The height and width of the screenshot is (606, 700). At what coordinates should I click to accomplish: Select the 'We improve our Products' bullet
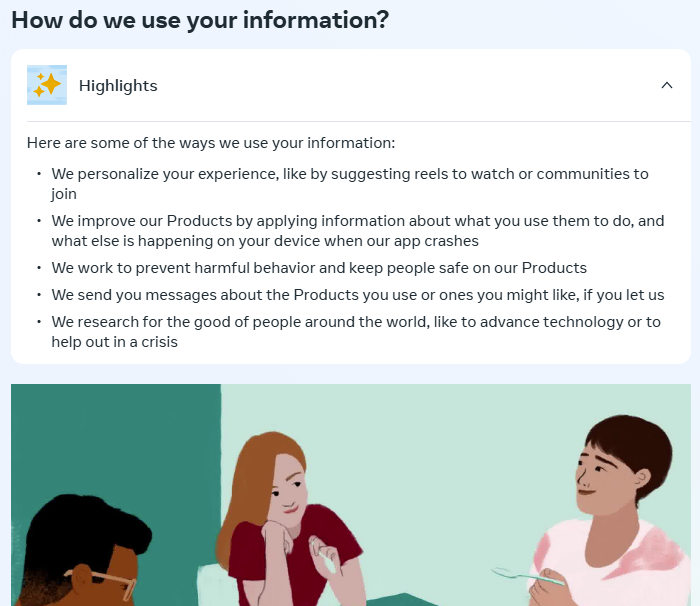(358, 221)
